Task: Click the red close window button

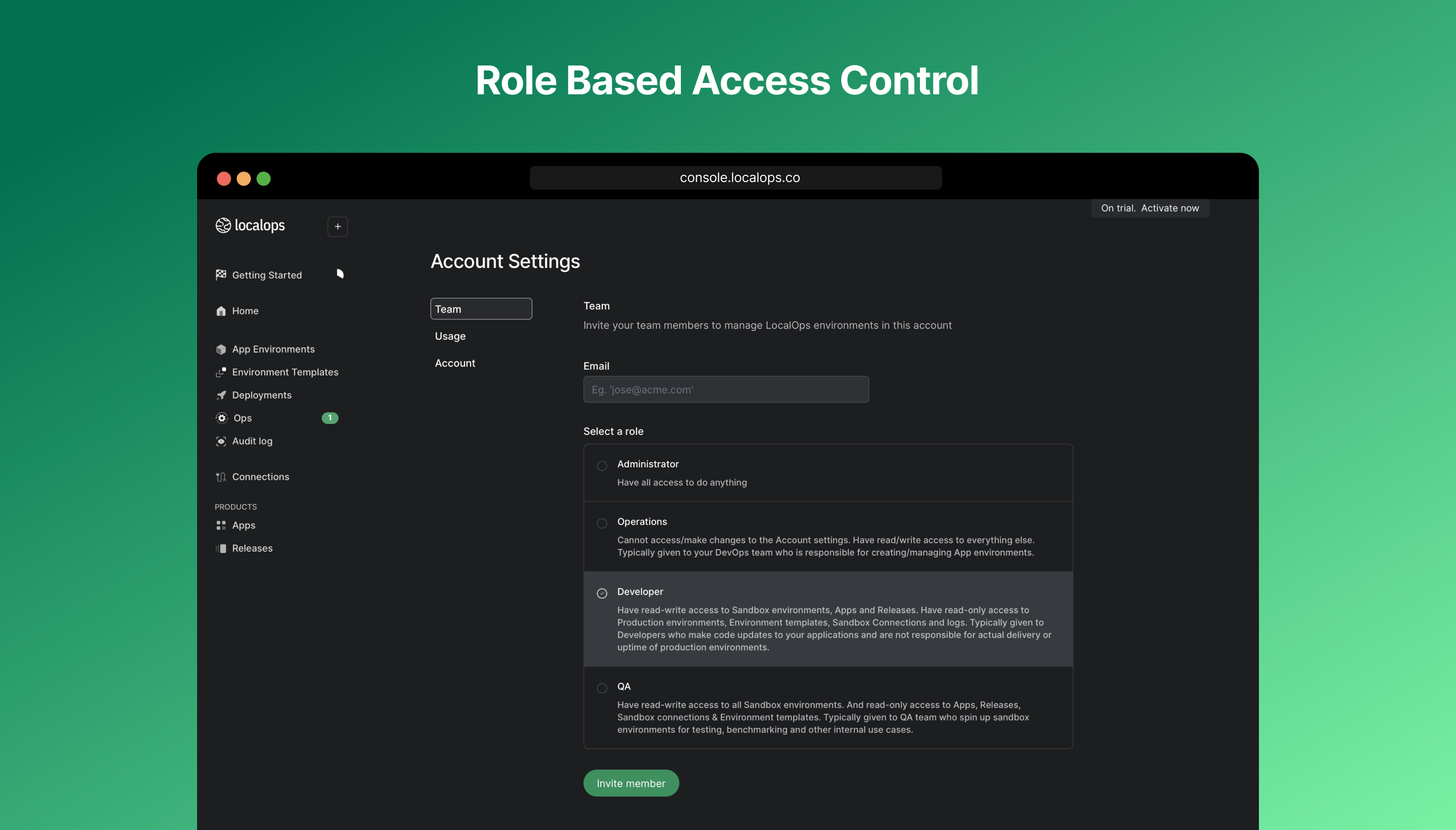Action: [224, 179]
